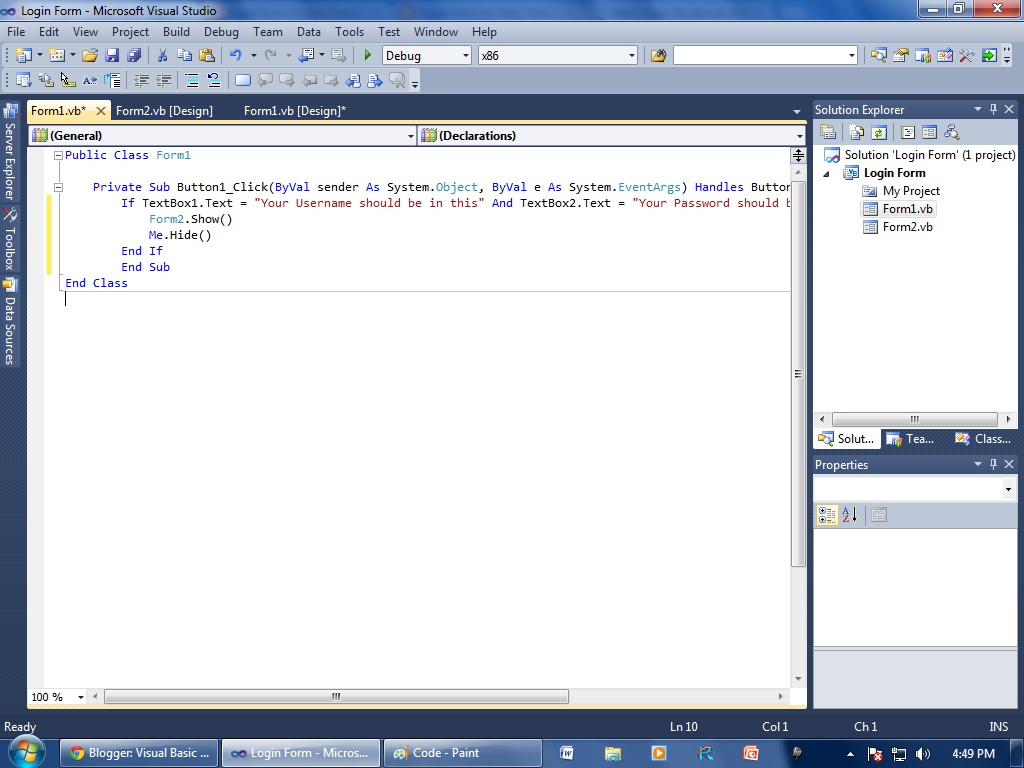This screenshot has height=768, width=1024.
Task: Switch to the Form2.vb [Design] tab
Action: click(166, 110)
